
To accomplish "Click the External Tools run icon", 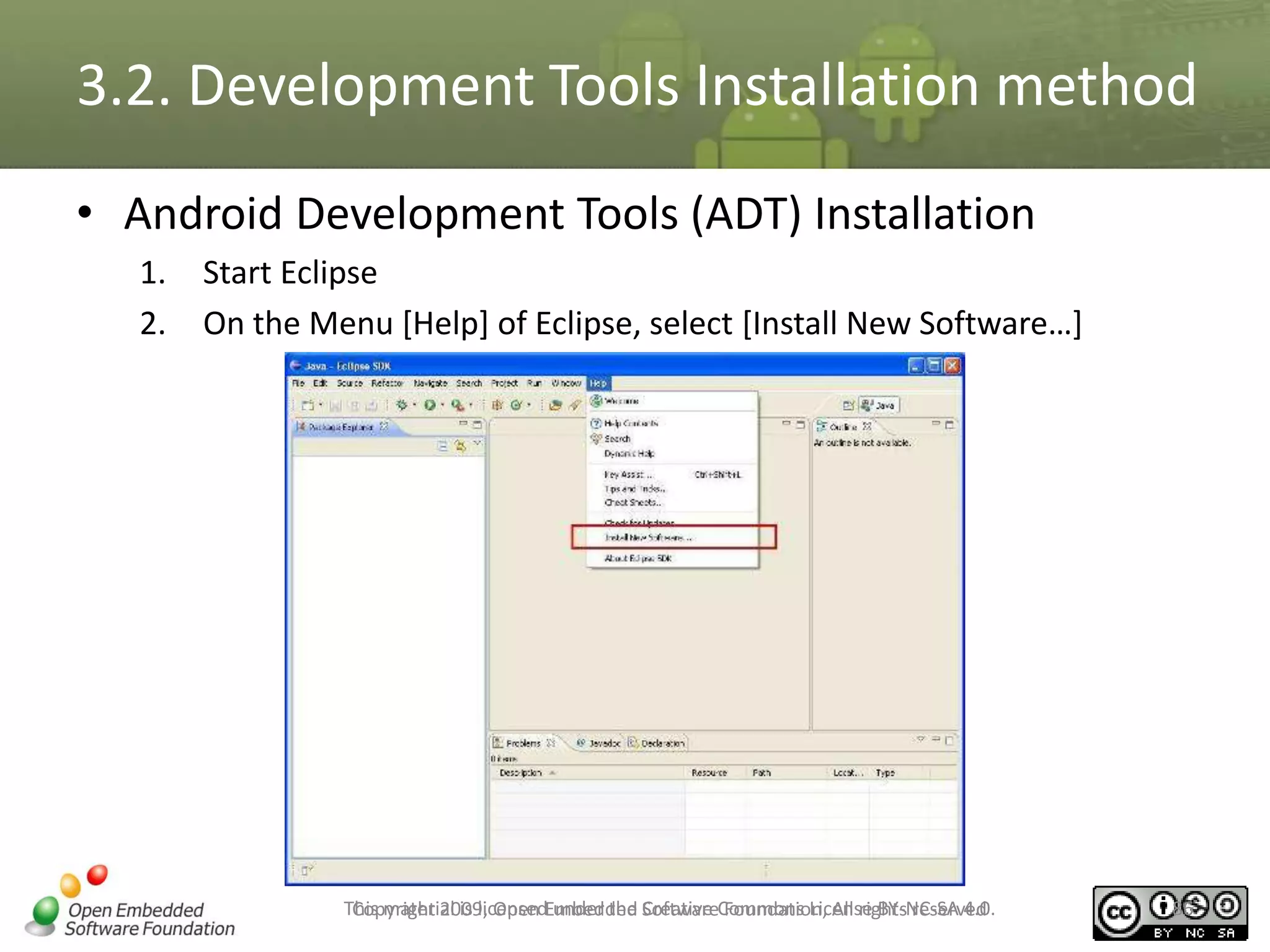I will [458, 405].
